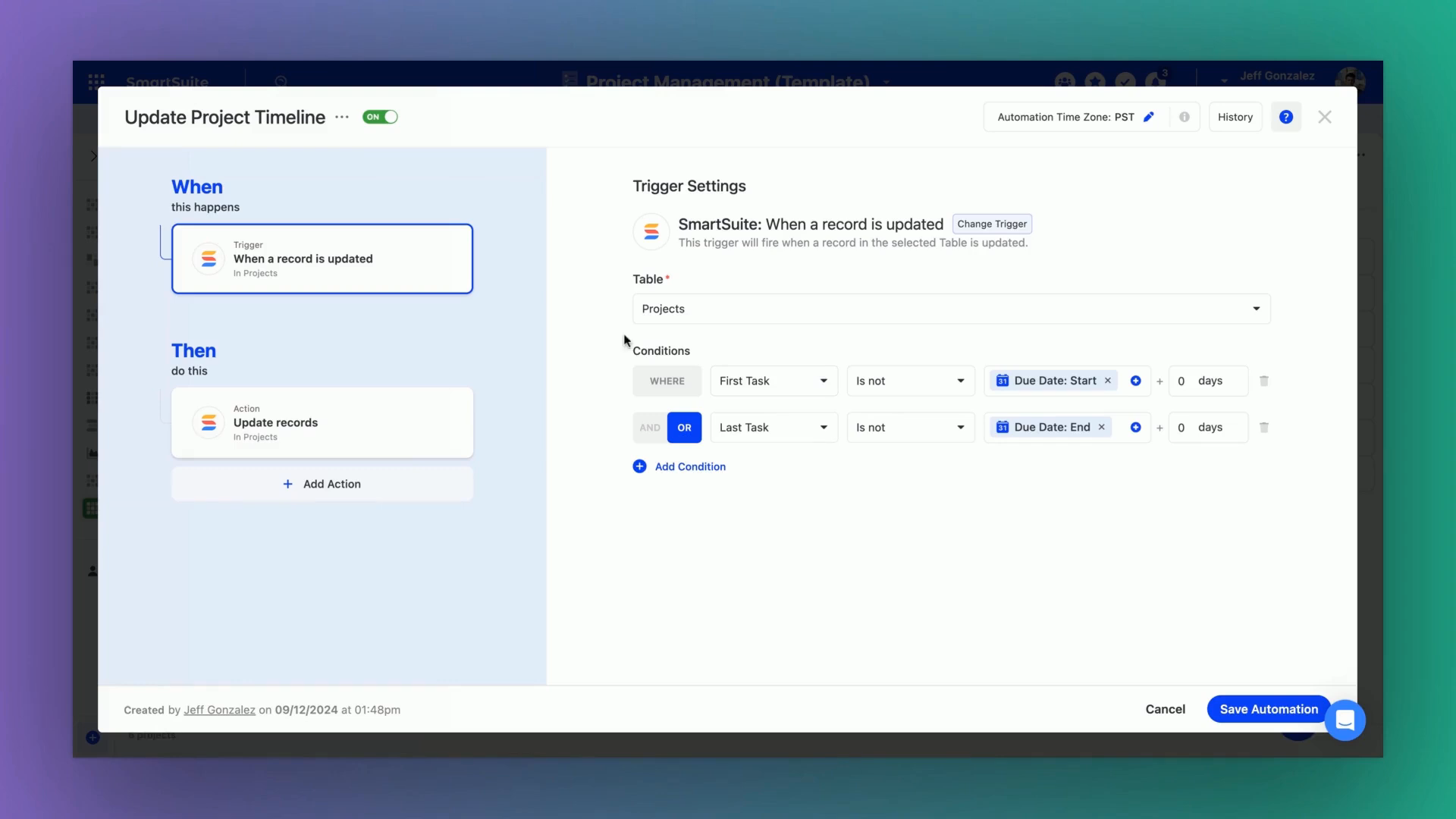Toggle the automation ON switch
The height and width of the screenshot is (819, 1456).
[380, 117]
